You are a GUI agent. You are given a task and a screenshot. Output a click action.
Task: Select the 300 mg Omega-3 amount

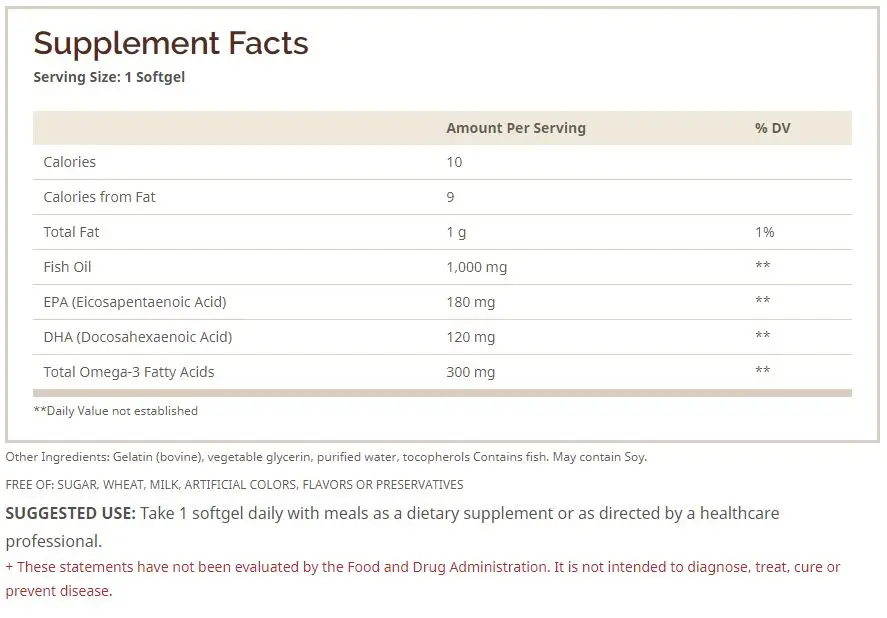471,372
